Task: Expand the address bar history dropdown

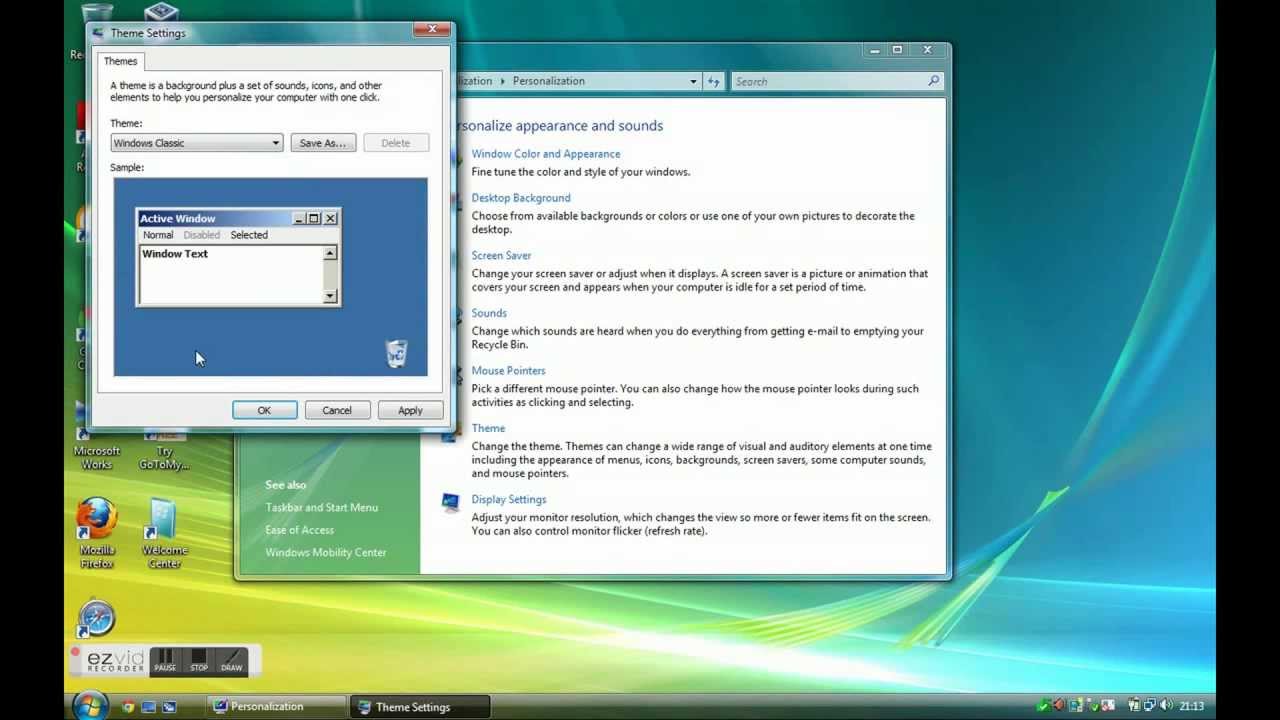Action: [x=694, y=81]
